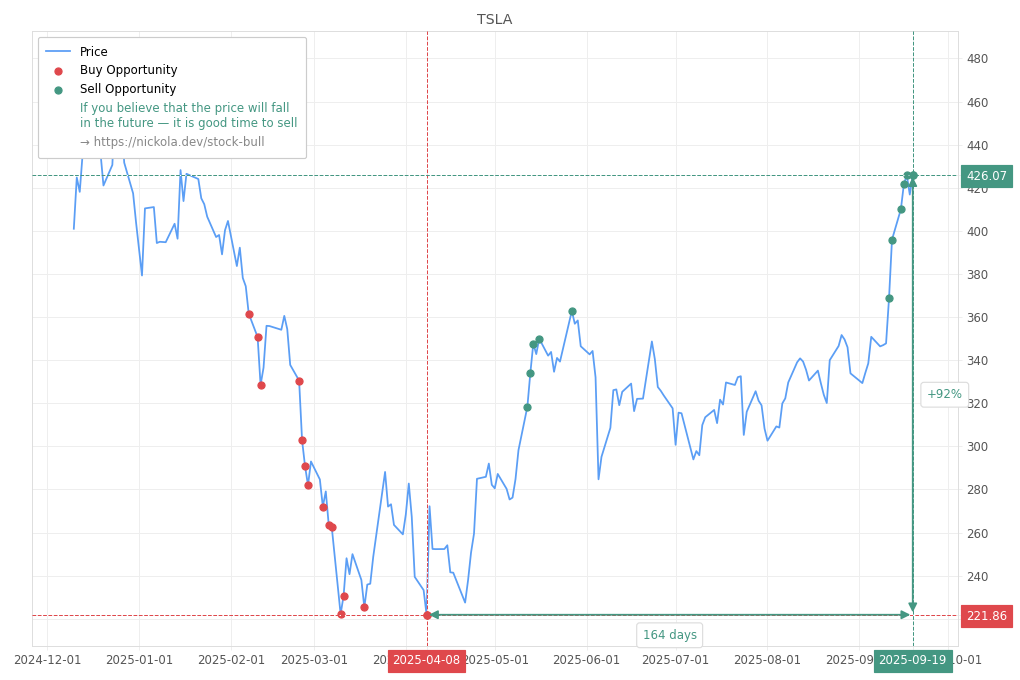
Task: Click the isolated sell marker at the June peak
Action: click(572, 311)
